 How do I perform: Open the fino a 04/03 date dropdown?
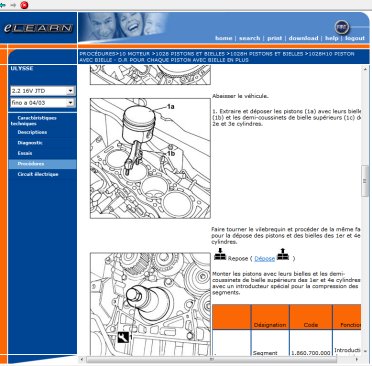[43, 103]
